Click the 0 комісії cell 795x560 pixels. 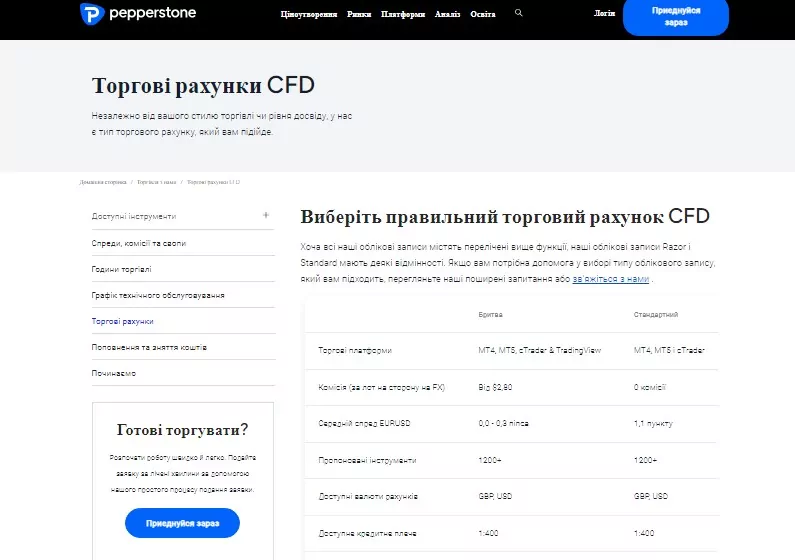click(649, 387)
